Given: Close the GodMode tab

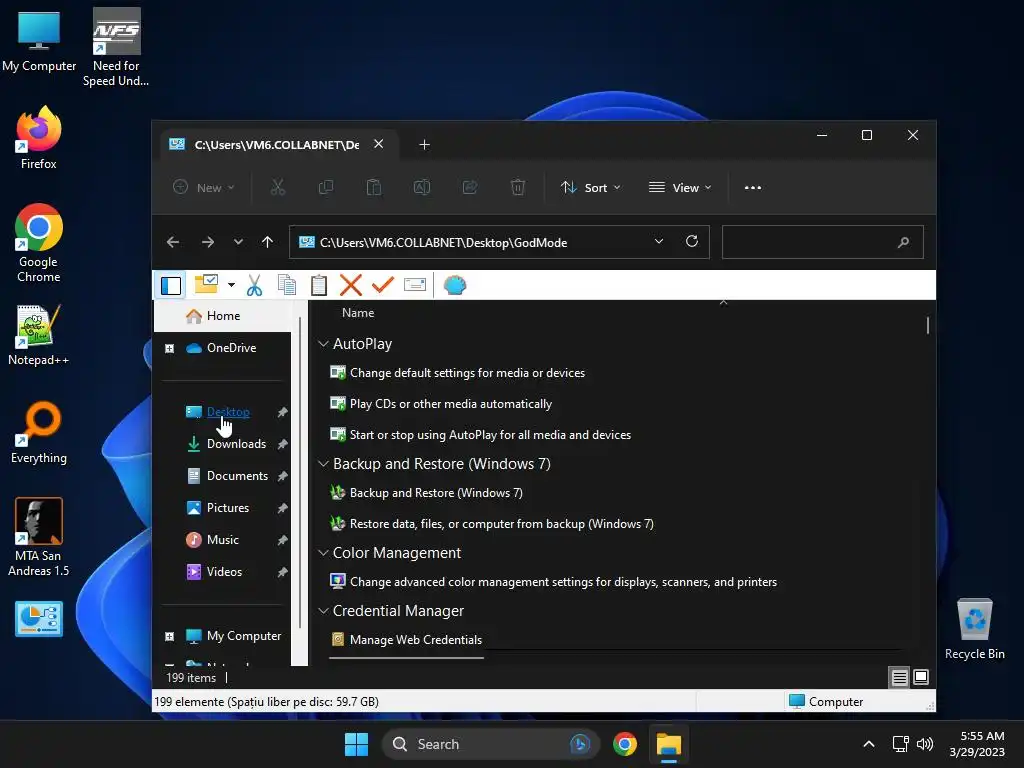Looking at the screenshot, I should [x=378, y=144].
